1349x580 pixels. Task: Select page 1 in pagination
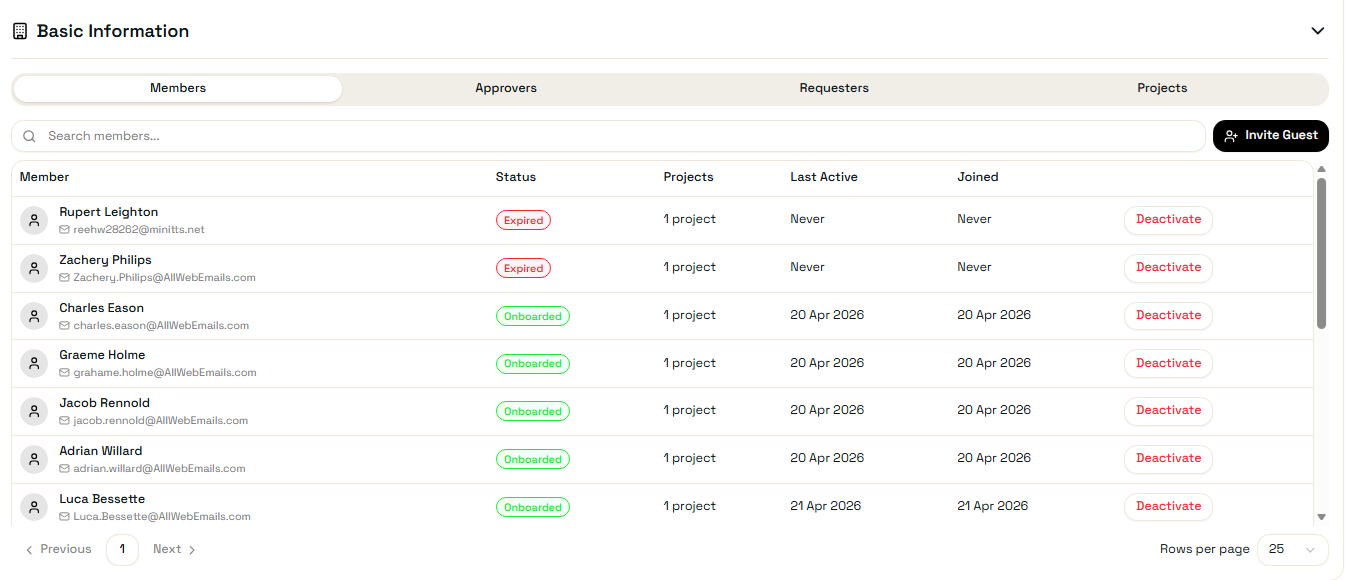click(x=122, y=549)
